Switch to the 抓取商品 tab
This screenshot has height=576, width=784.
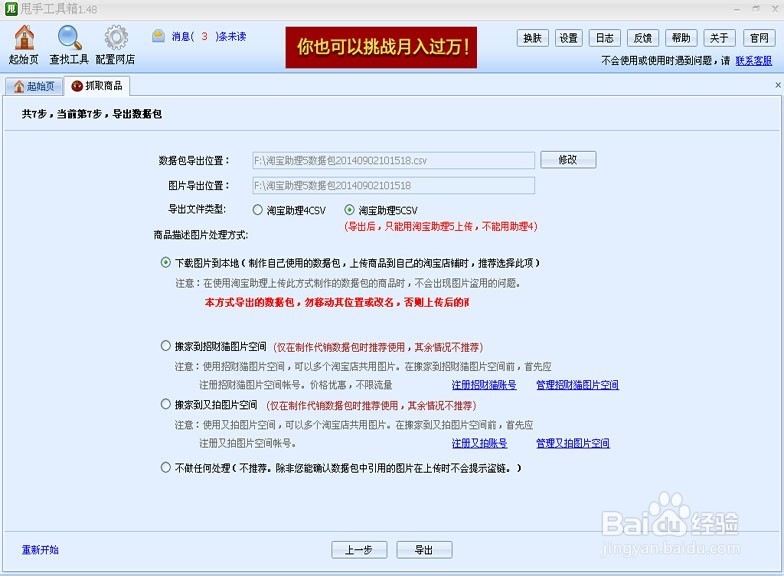(97, 86)
